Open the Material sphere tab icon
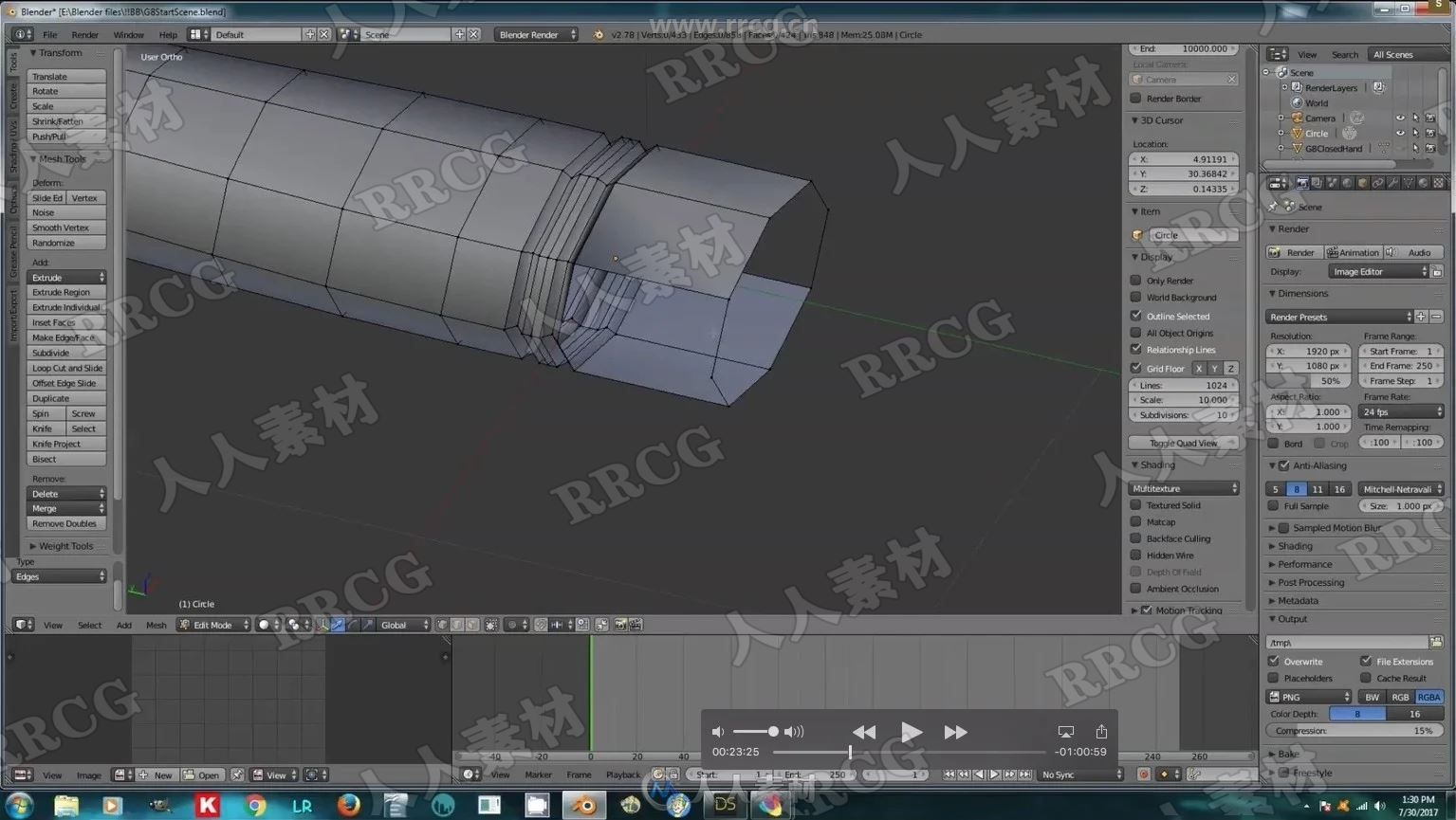 point(1423,183)
